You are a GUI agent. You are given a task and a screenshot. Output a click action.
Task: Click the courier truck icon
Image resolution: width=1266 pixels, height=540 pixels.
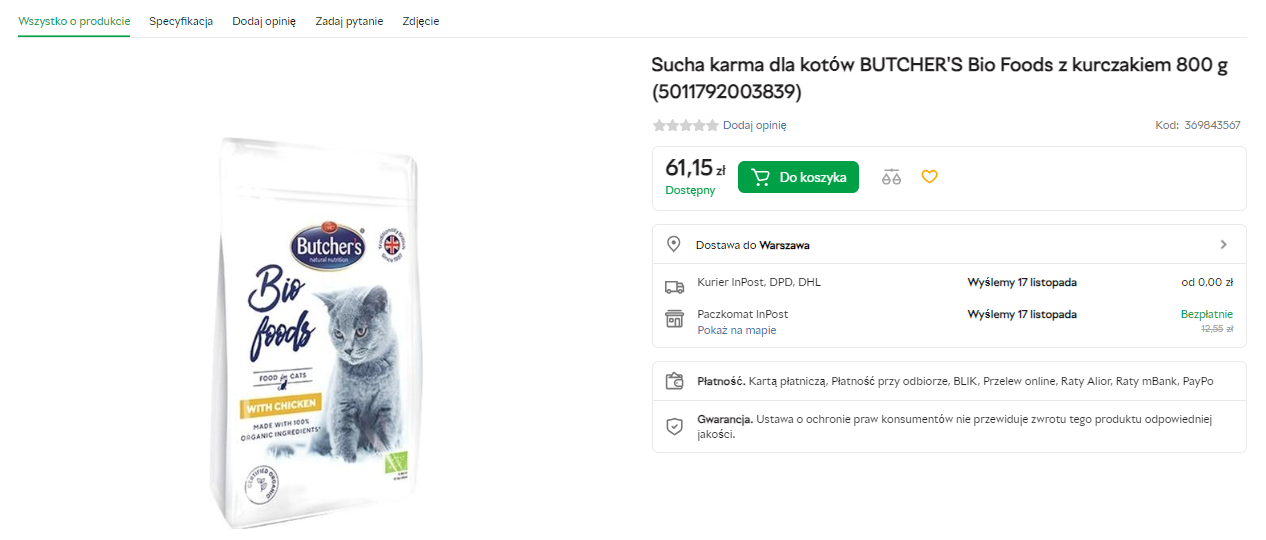674,287
